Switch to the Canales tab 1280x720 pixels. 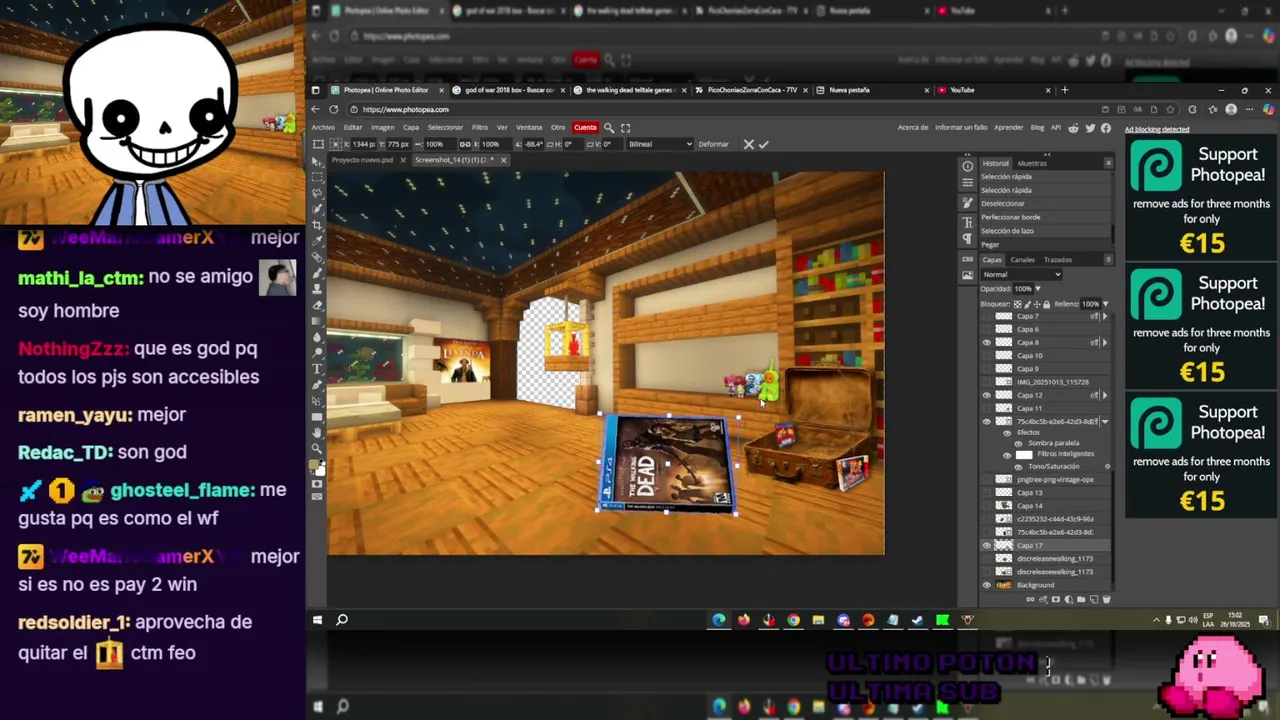coord(1022,260)
